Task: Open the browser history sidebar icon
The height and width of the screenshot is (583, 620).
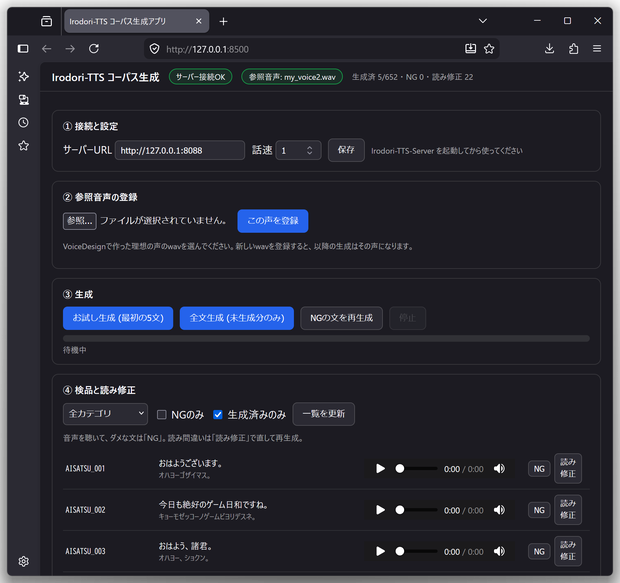Action: [24, 123]
